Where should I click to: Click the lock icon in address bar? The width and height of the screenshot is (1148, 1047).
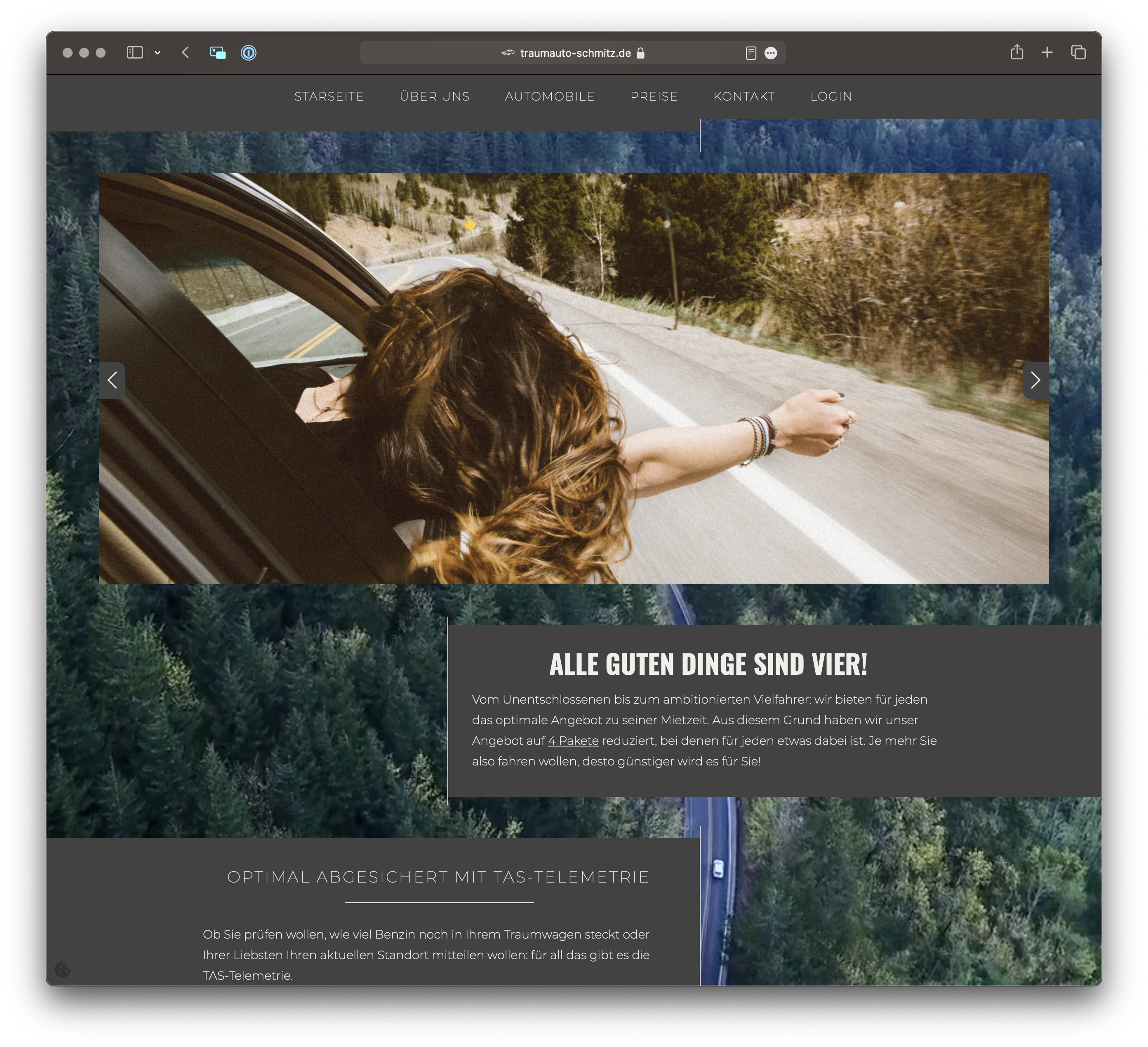click(x=641, y=53)
